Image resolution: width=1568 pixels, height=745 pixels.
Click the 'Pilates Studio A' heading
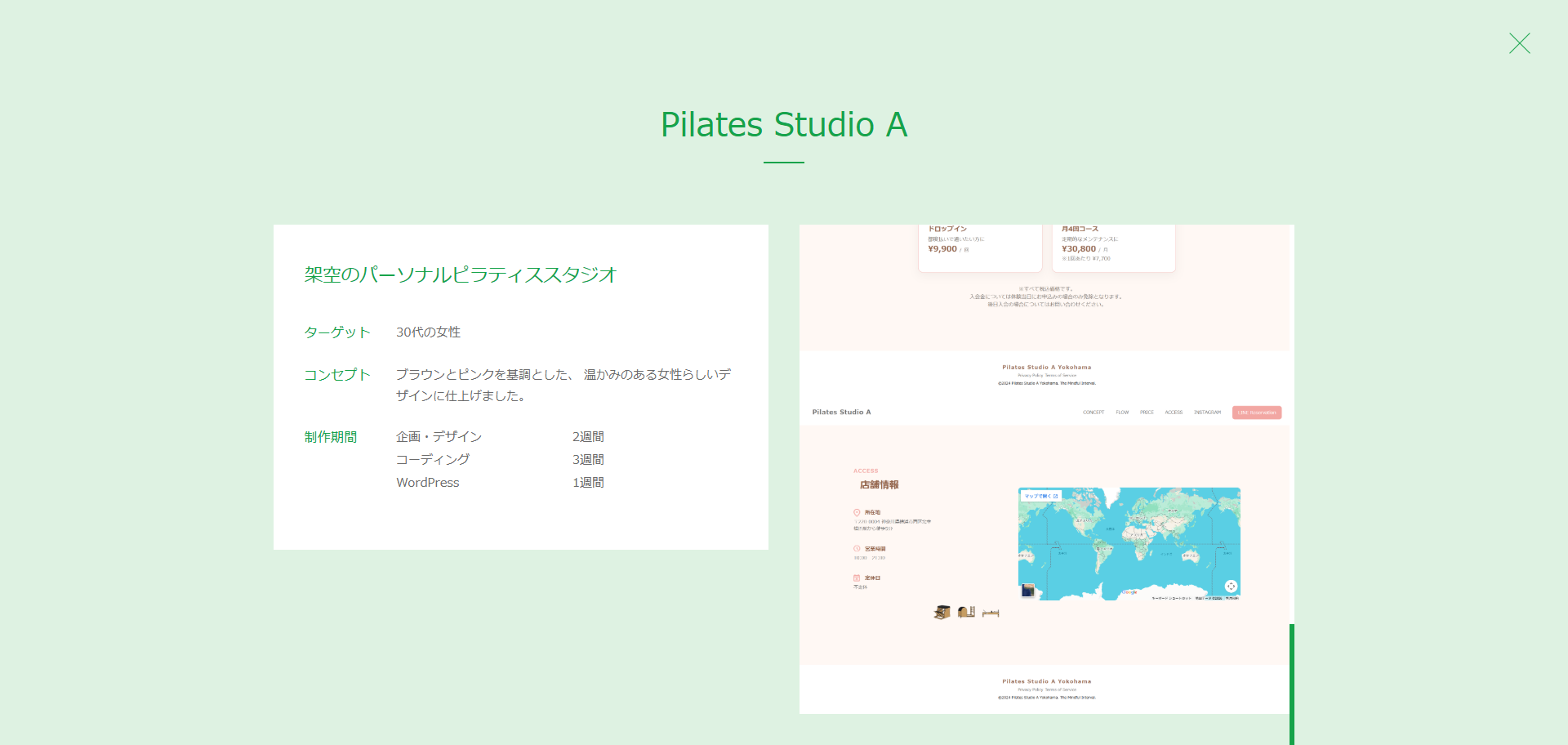pyautogui.click(x=784, y=124)
